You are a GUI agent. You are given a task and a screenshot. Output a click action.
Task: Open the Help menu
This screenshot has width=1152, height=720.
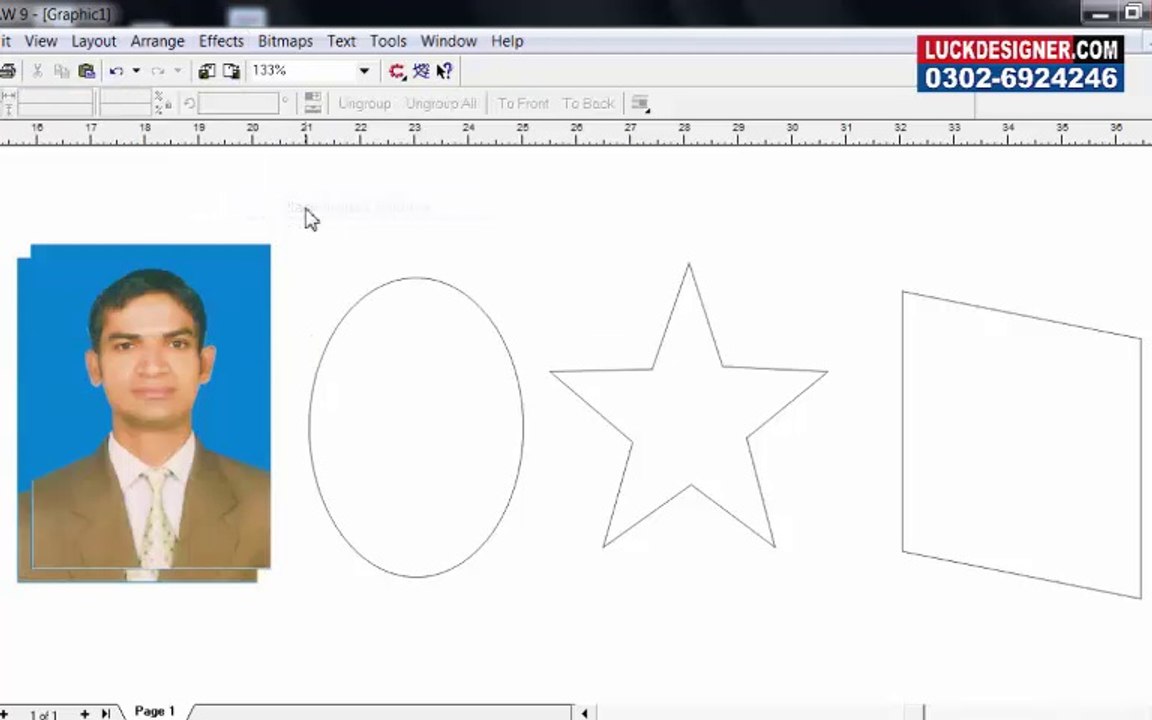pos(507,41)
